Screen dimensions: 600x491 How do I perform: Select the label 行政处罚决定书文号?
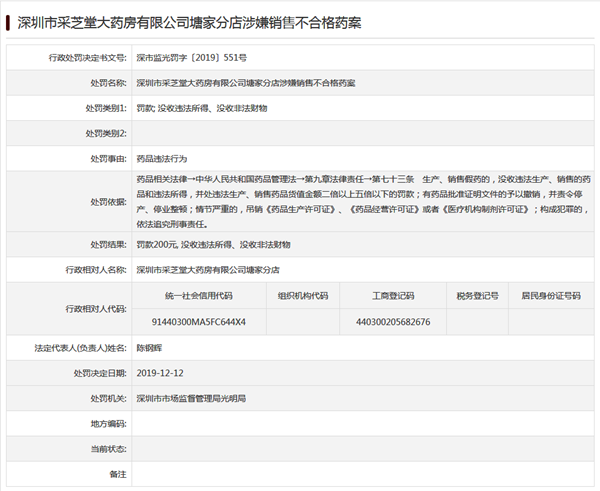[88, 58]
